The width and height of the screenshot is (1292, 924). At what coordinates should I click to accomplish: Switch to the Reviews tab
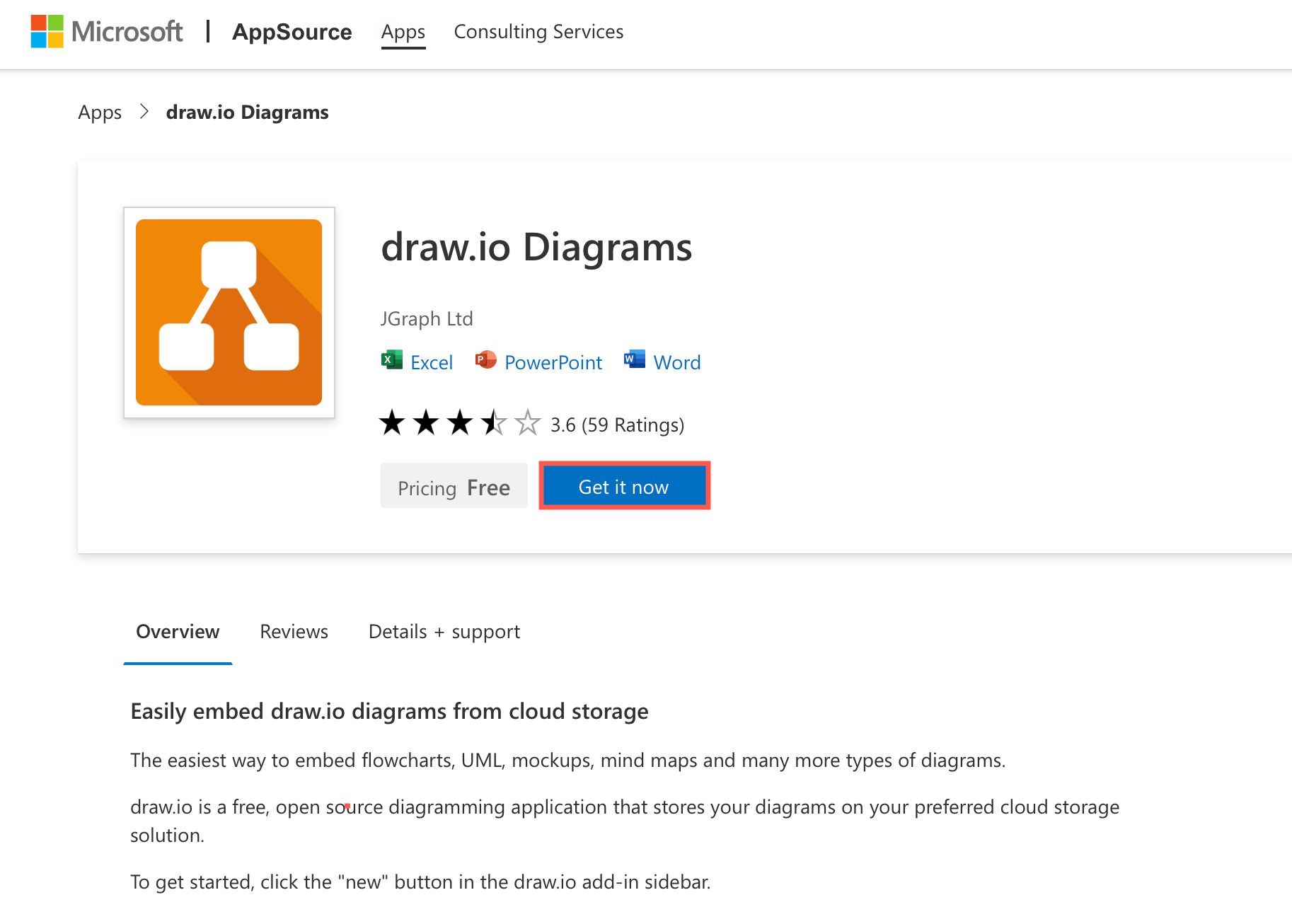(294, 631)
